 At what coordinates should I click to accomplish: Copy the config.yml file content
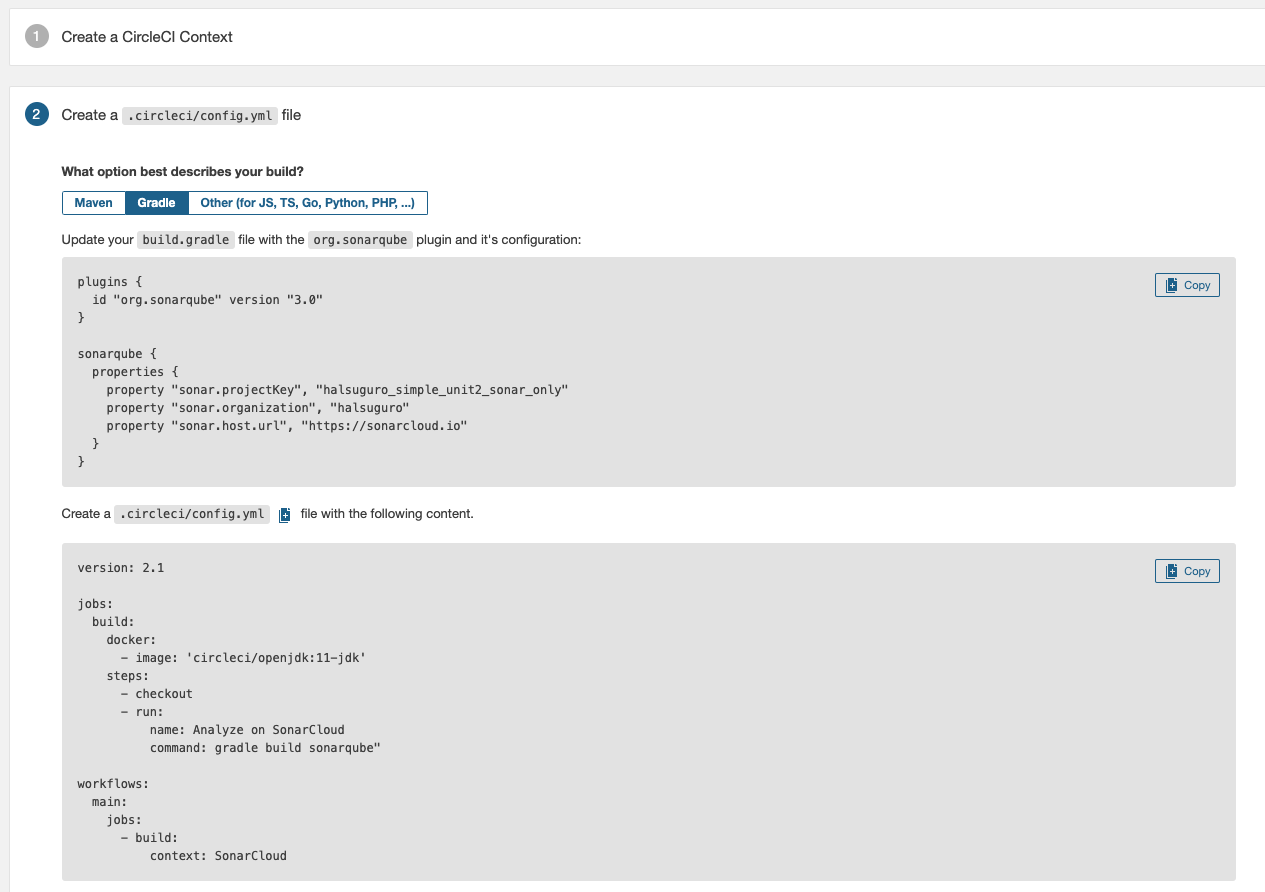pyautogui.click(x=1187, y=570)
